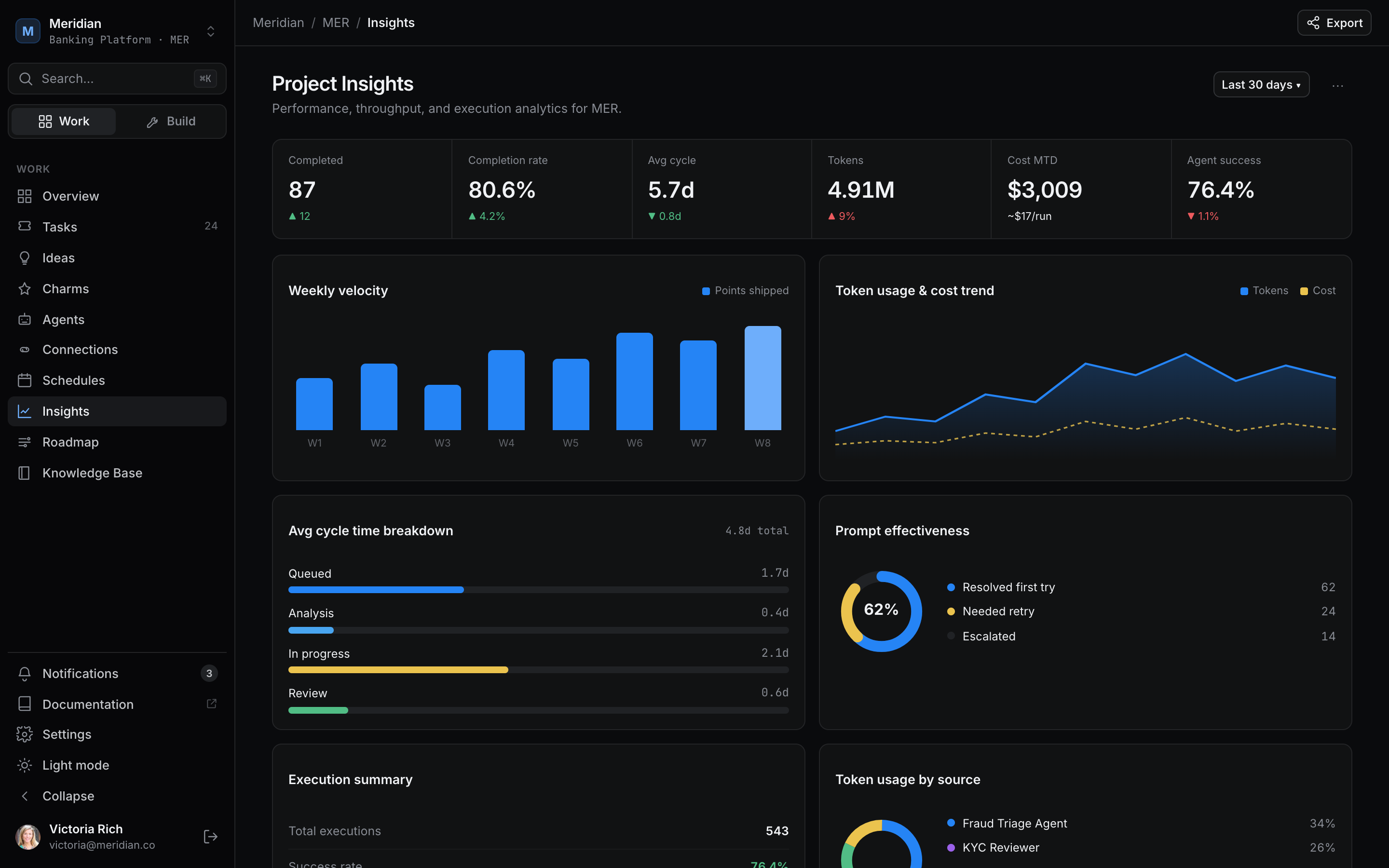Open the Last 30 days dropdown
Image resolution: width=1389 pixels, height=868 pixels.
coord(1261,84)
